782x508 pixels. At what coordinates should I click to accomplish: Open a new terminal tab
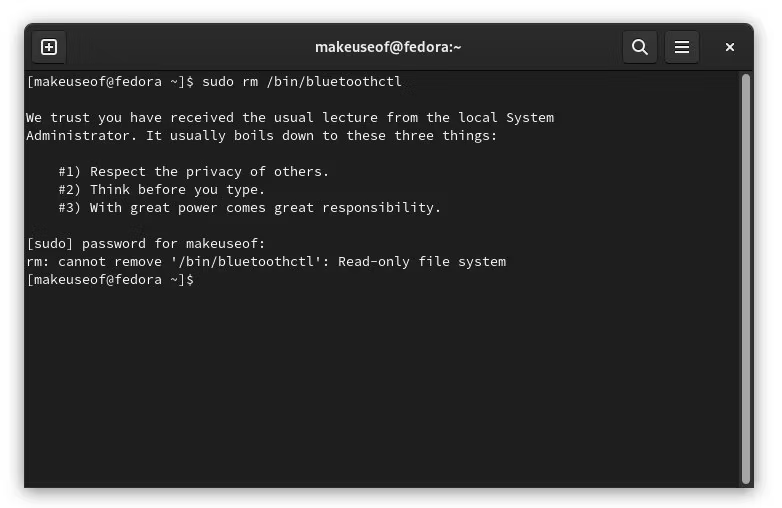click(x=49, y=47)
